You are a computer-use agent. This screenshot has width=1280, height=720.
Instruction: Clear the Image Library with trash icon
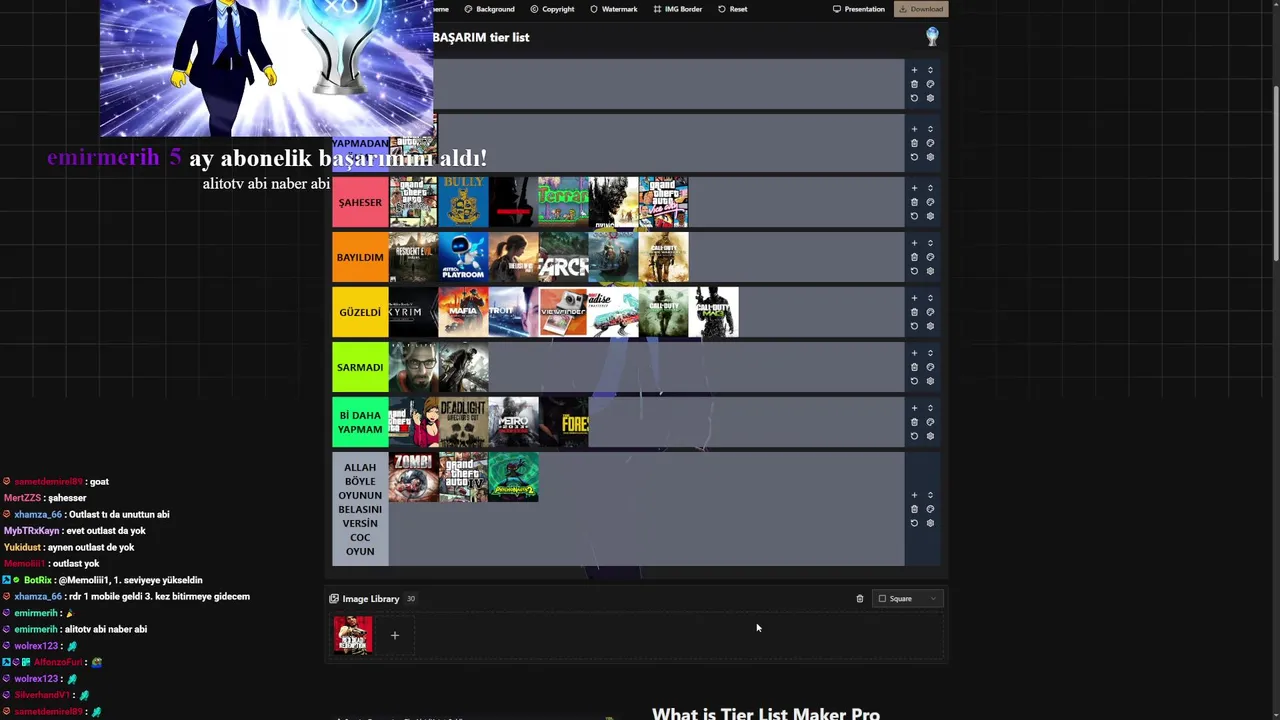[860, 599]
